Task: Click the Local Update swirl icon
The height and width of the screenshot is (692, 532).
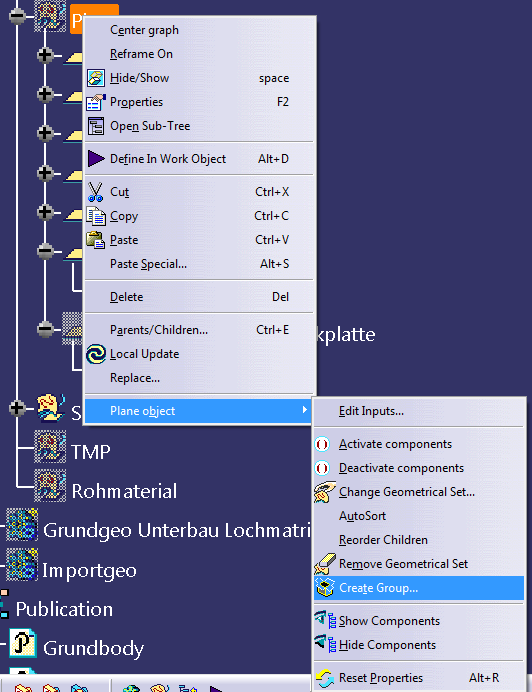Action: pyautogui.click(x=95, y=354)
